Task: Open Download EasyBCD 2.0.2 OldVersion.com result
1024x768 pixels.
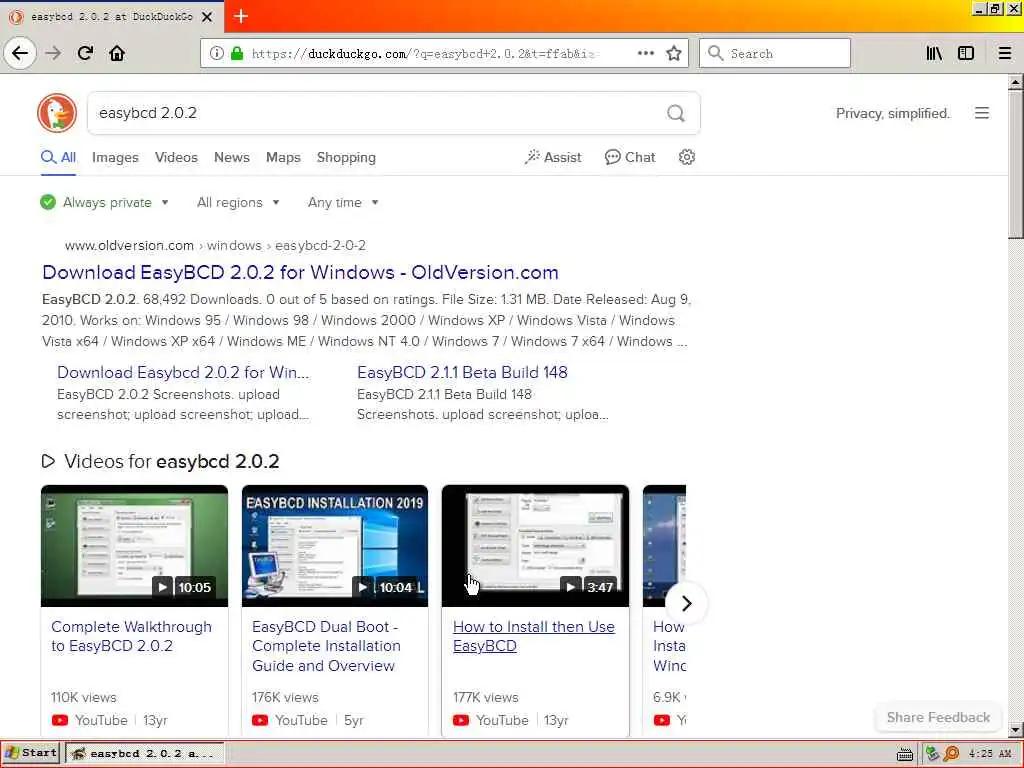Action: 300,272
